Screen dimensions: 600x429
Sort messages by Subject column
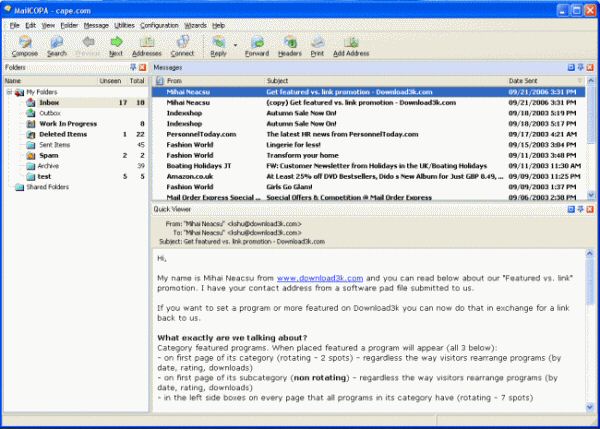tap(385, 81)
